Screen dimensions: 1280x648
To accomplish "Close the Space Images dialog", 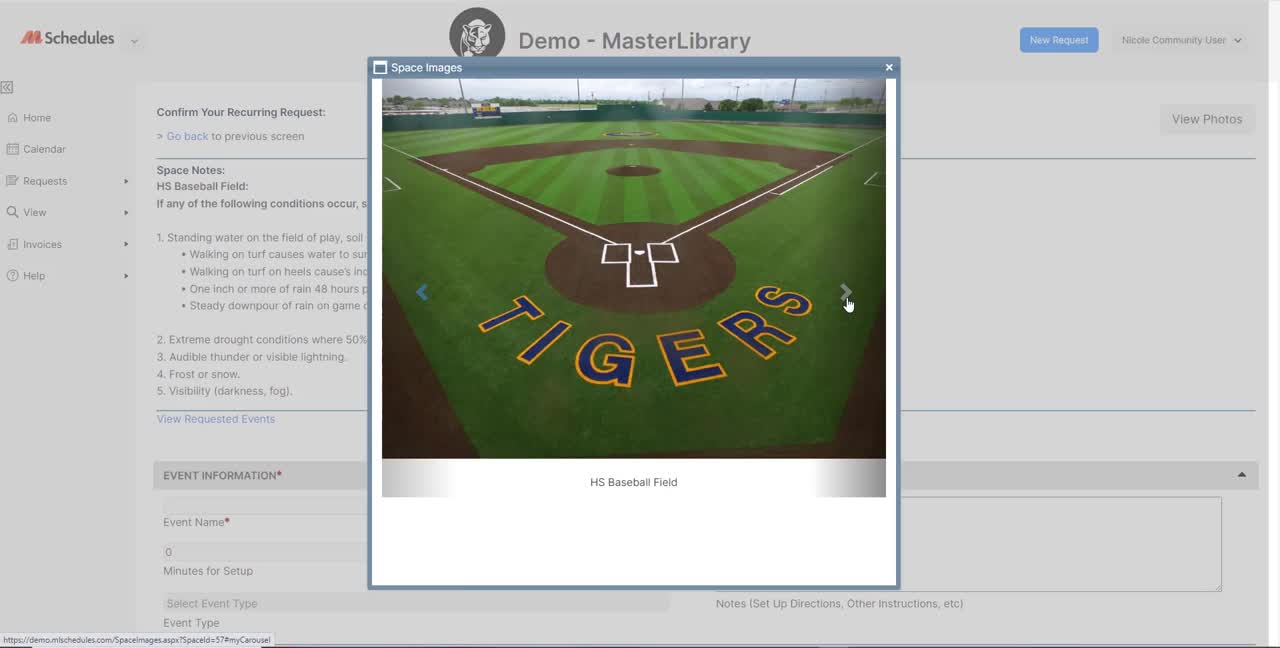I will (x=888, y=68).
